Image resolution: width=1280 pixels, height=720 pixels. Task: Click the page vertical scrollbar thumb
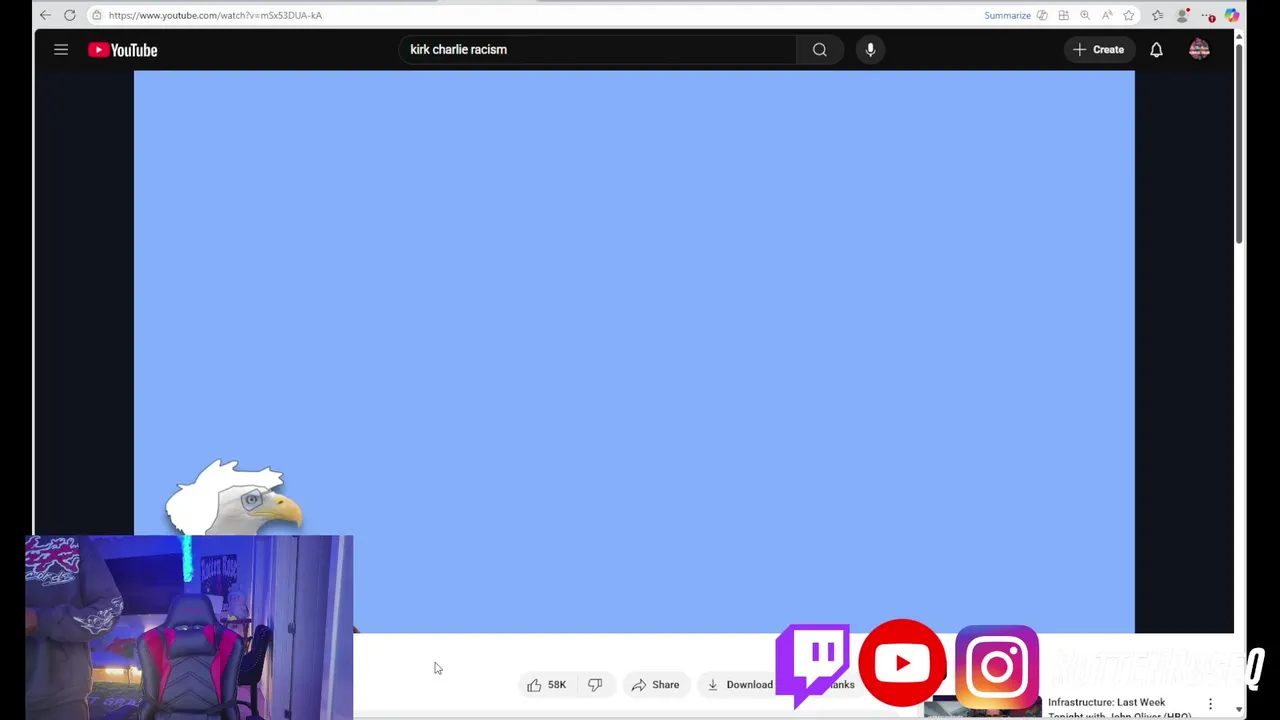click(x=1239, y=142)
